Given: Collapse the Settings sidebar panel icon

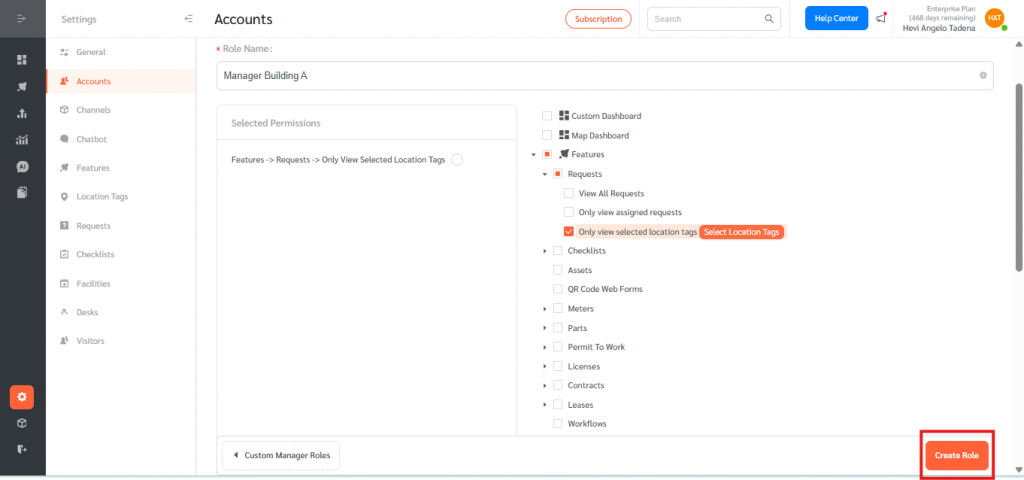Looking at the screenshot, I should (x=189, y=19).
